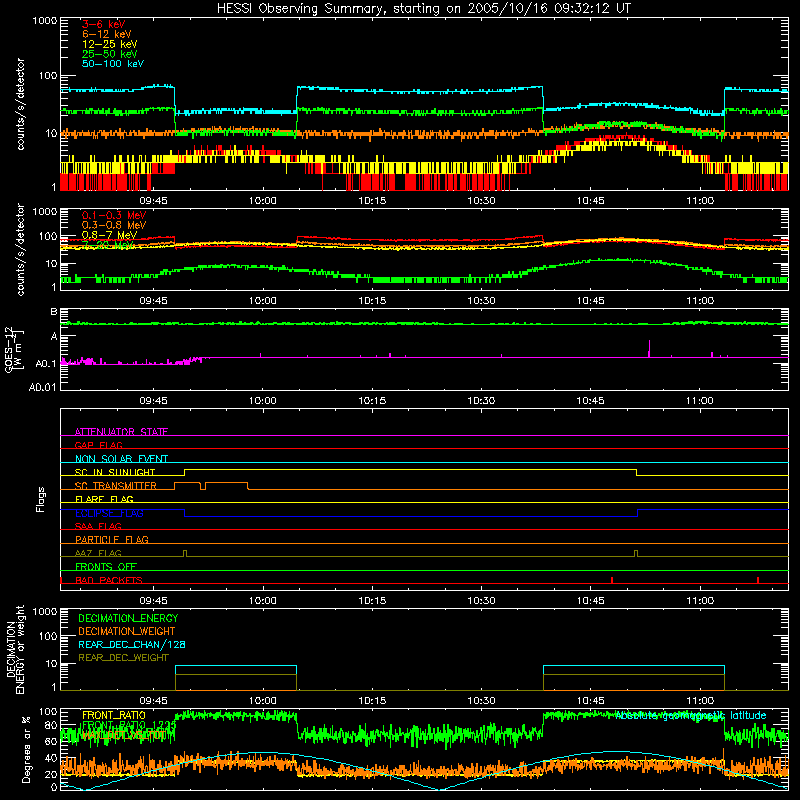This screenshot has width=800, height=800.
Task: Click the A0.01 tick on GOES axis
Action: [43, 387]
